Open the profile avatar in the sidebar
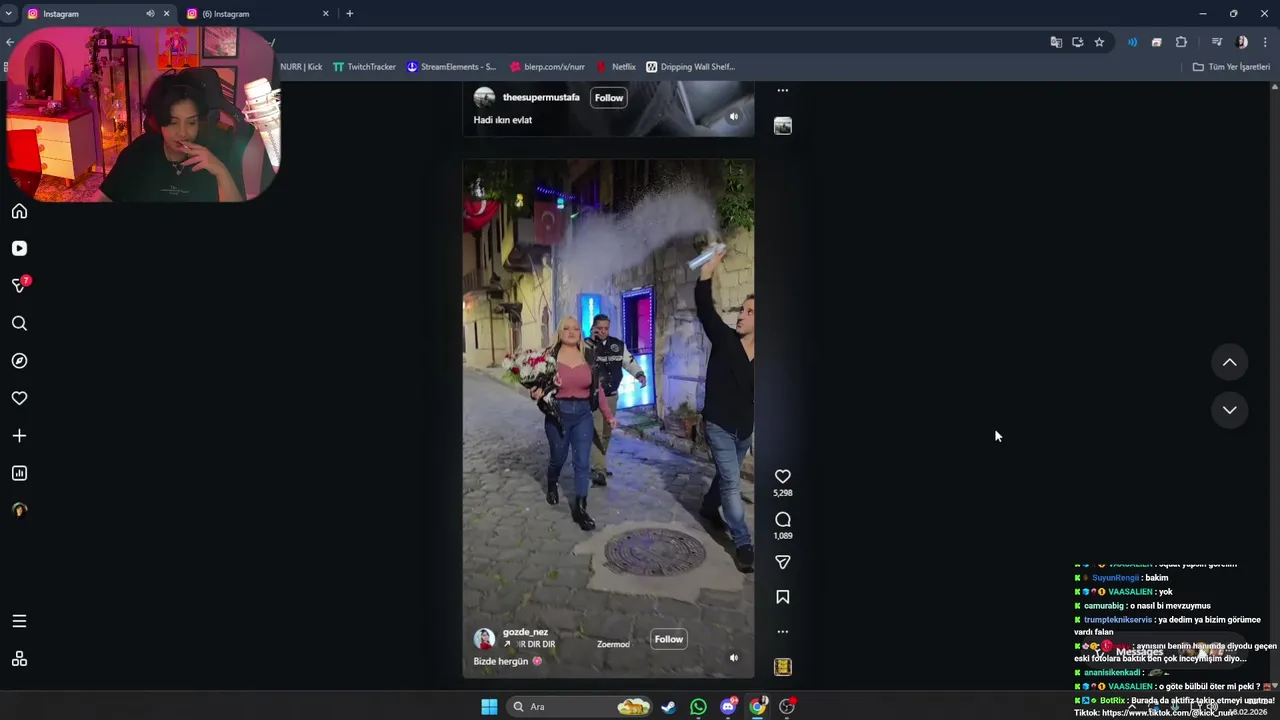 point(19,510)
